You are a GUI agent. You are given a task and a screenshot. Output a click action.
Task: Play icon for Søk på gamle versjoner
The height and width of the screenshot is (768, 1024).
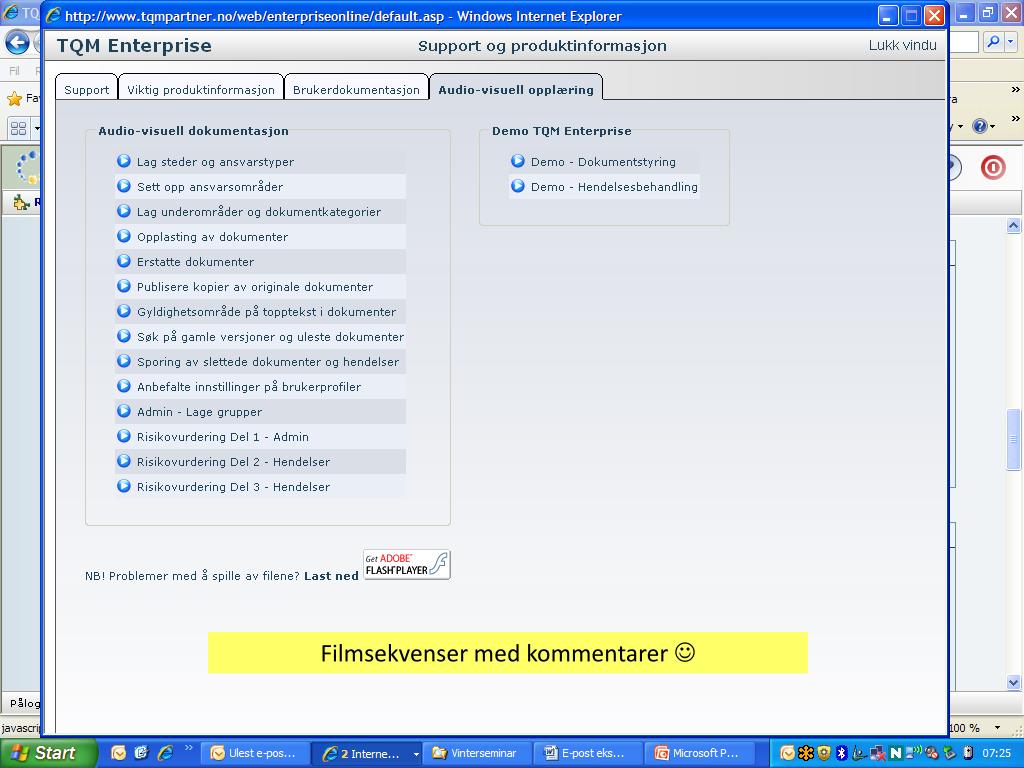(123, 336)
